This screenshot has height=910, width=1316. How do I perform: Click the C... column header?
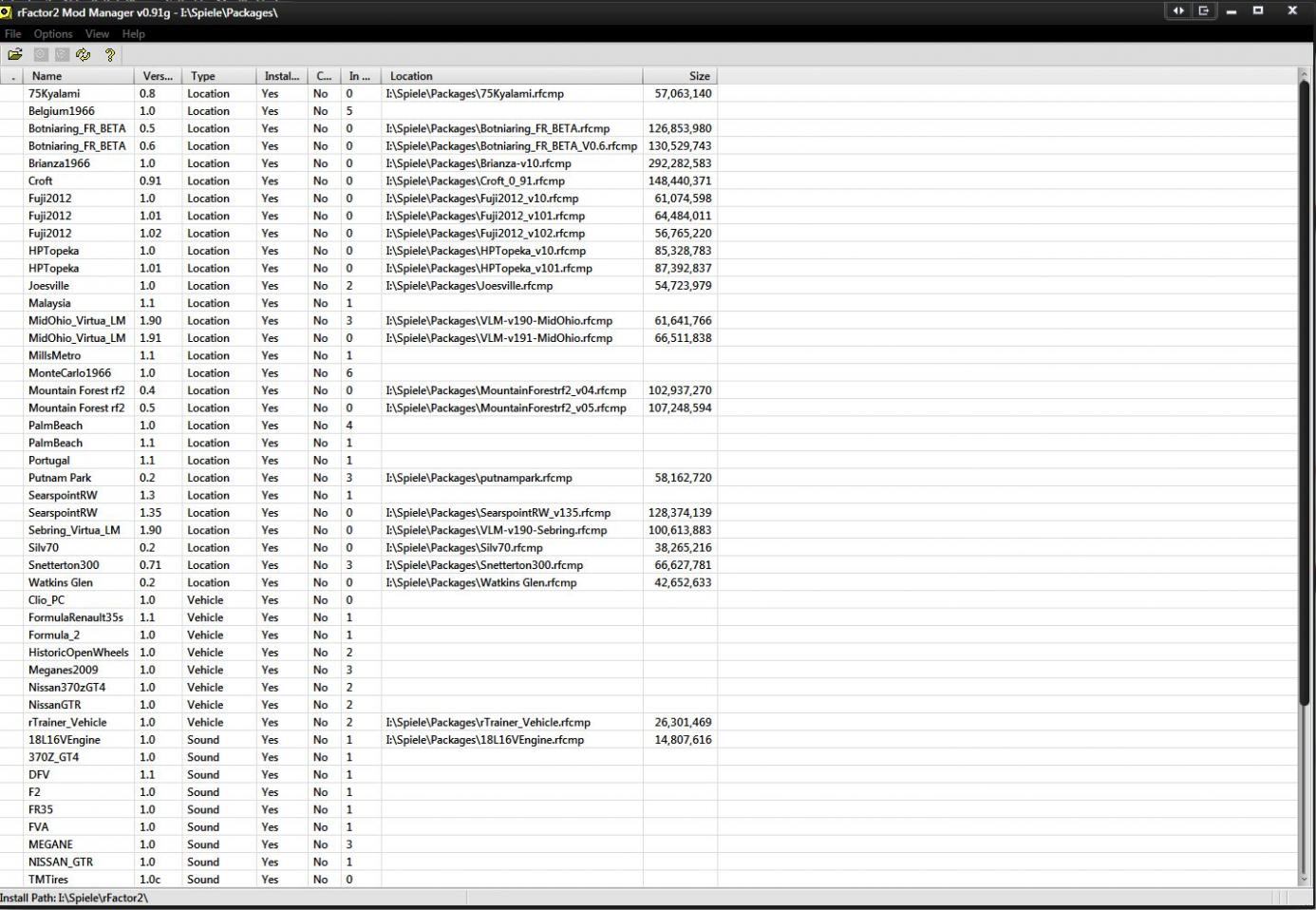[324, 76]
